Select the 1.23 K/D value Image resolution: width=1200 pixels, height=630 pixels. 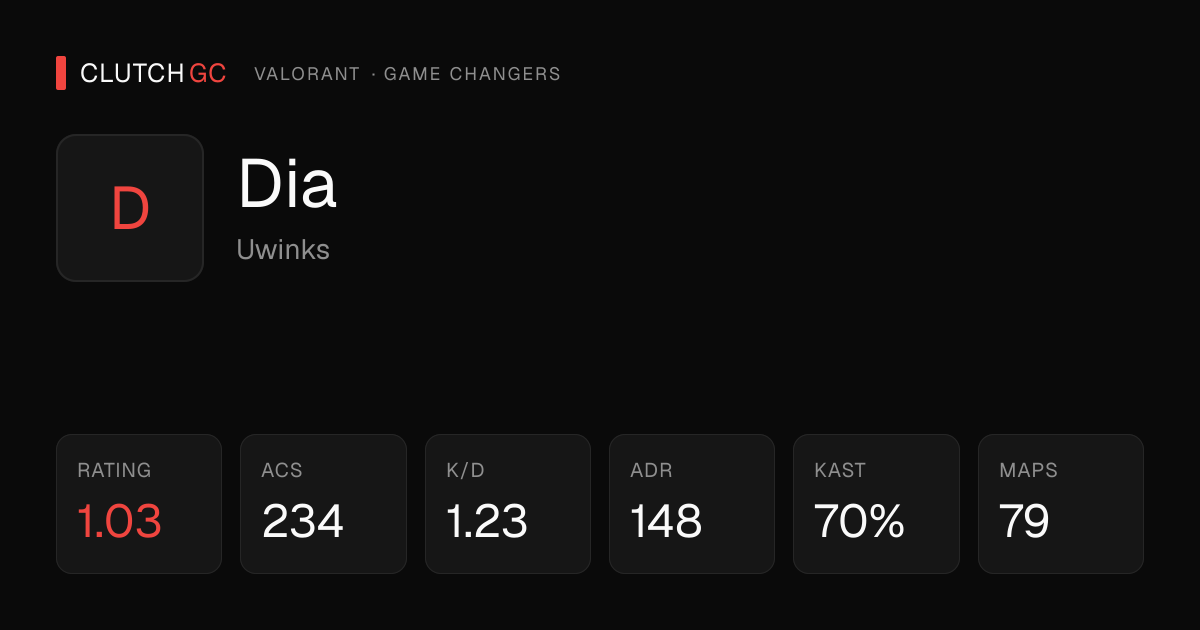tap(487, 521)
